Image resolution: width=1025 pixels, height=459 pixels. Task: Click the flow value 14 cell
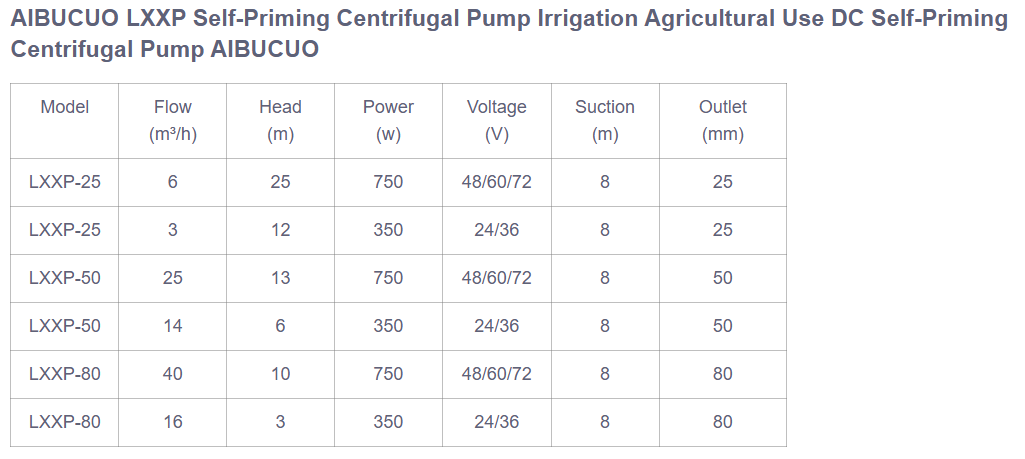(173, 326)
